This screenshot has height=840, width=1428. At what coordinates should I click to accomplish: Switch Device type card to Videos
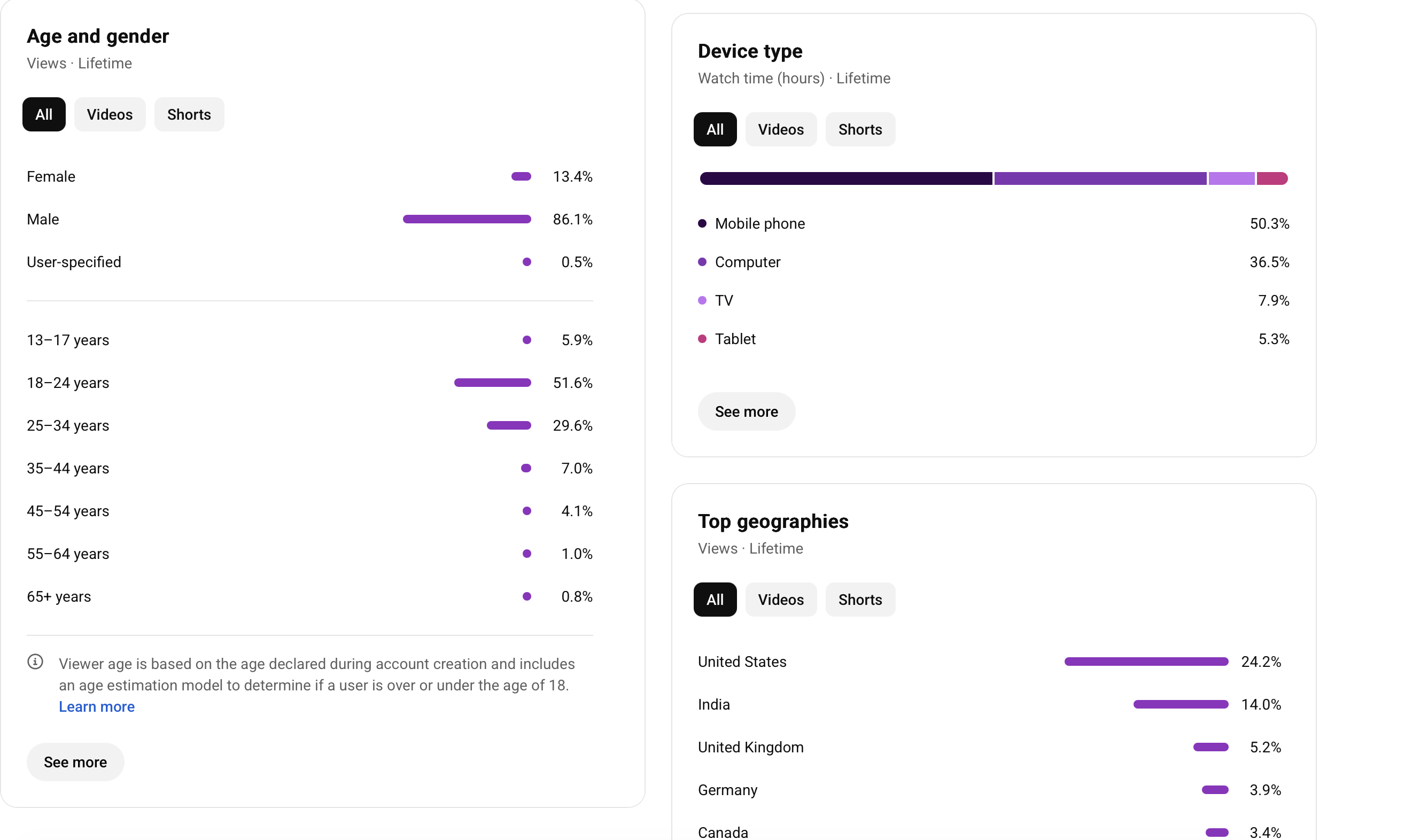coord(781,130)
